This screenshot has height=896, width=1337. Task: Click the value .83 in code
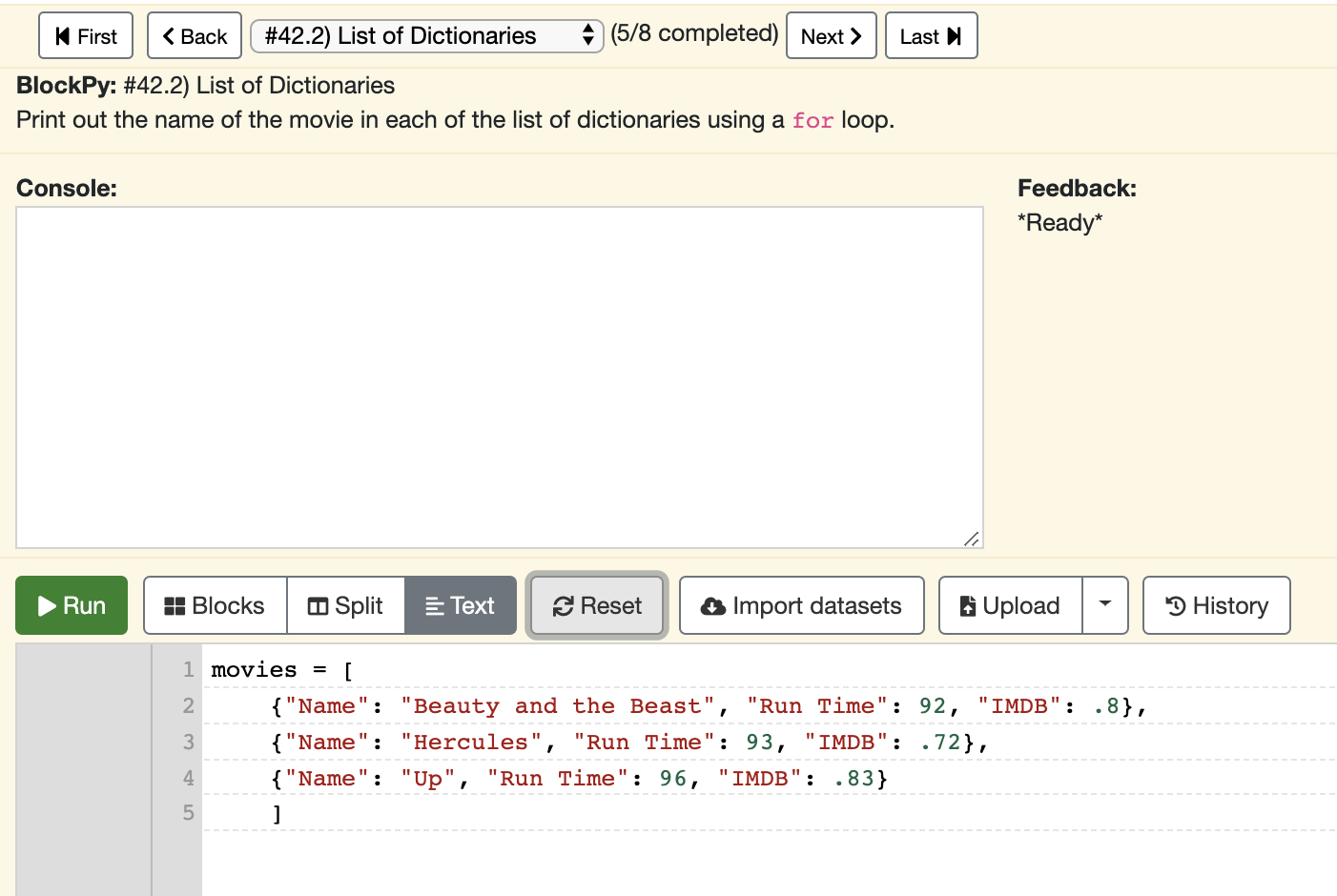(x=854, y=779)
